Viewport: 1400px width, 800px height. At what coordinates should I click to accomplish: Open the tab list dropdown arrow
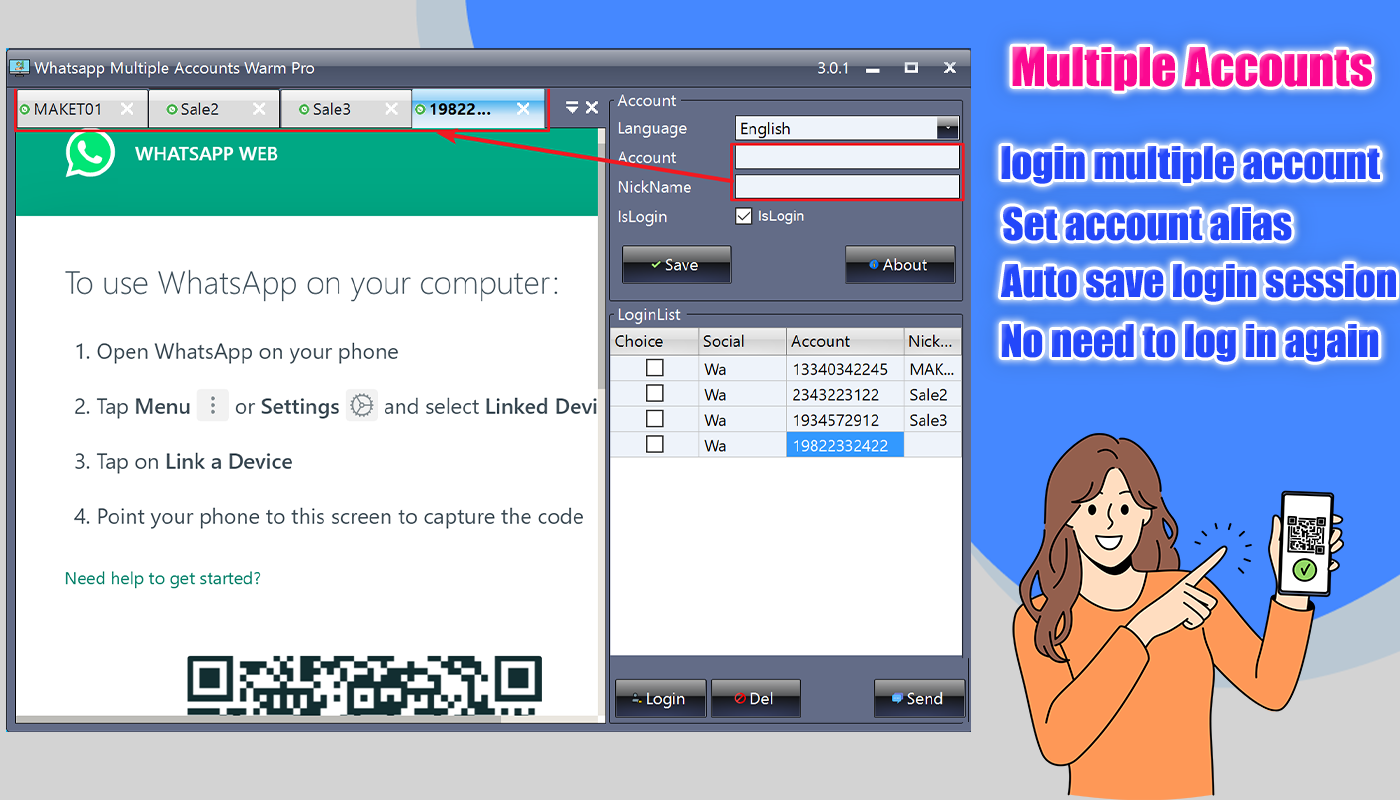572,107
